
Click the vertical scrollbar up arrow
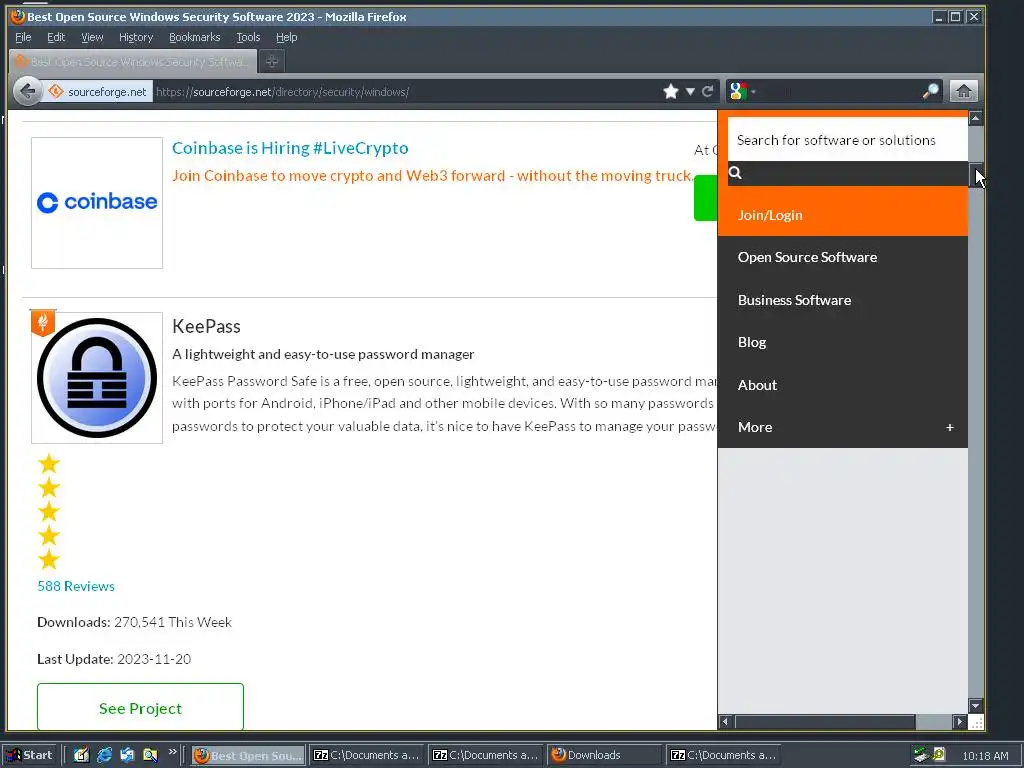pos(976,118)
